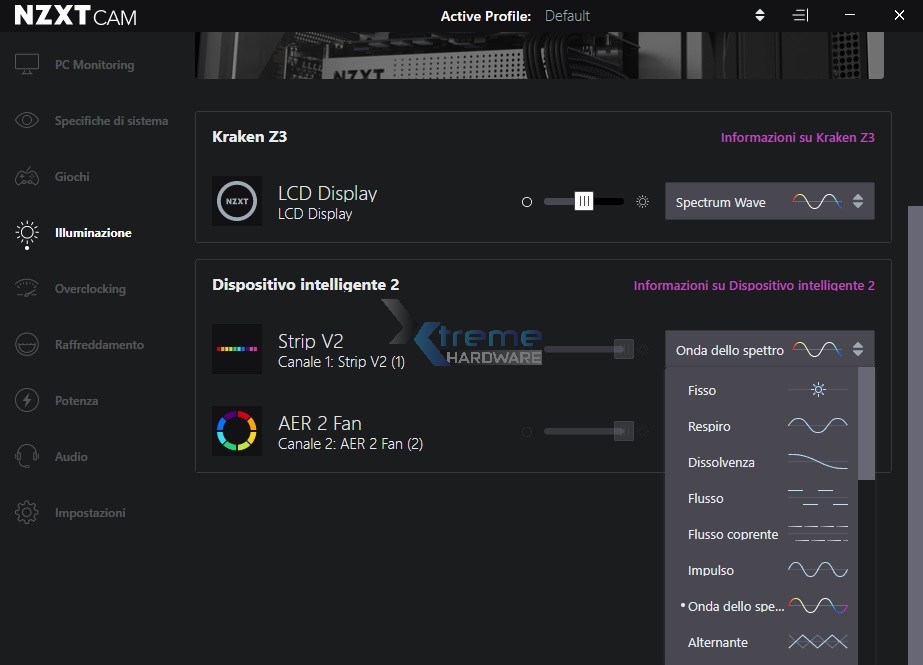Click the AER 2 Fan color ring icon
This screenshot has width=923, height=665.
click(x=237, y=431)
